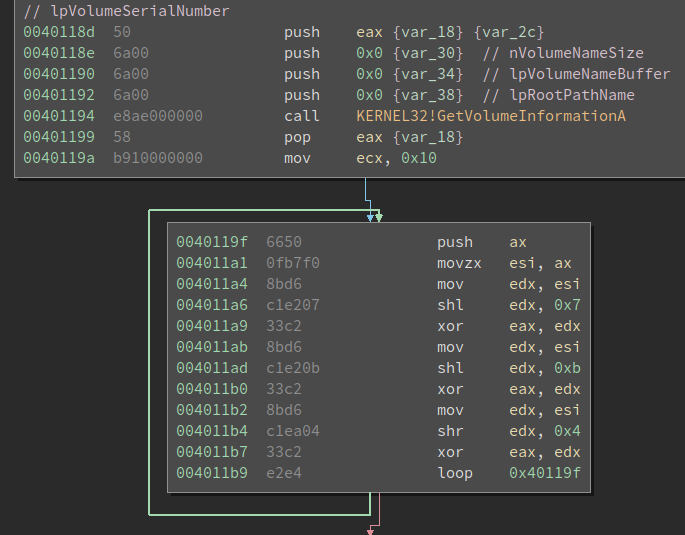The image size is (685, 535).
Task: Click the push ax instruction's ax operand
Action: pyautogui.click(x=517, y=242)
